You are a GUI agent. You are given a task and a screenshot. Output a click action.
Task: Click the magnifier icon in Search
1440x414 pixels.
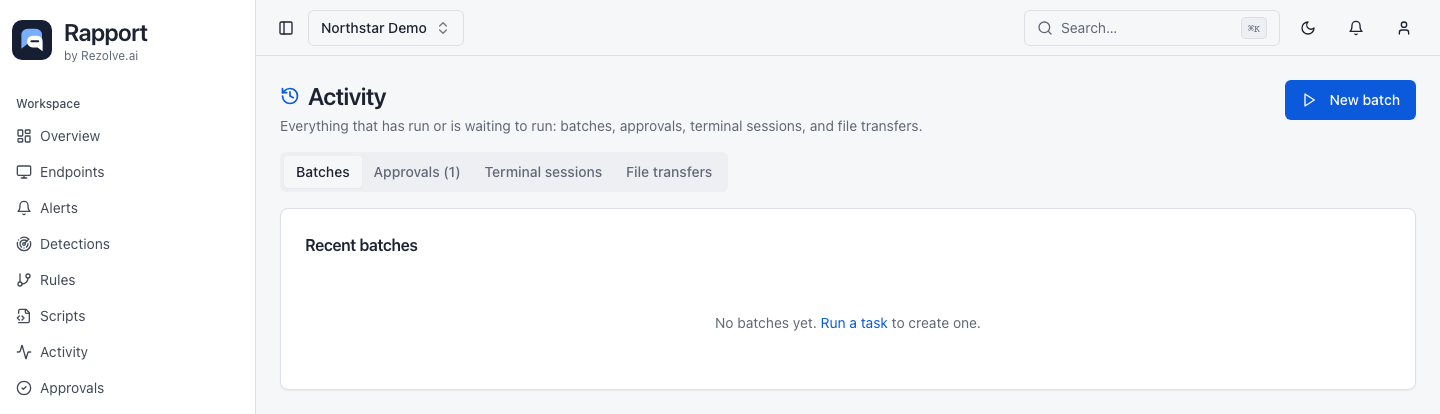(1045, 28)
